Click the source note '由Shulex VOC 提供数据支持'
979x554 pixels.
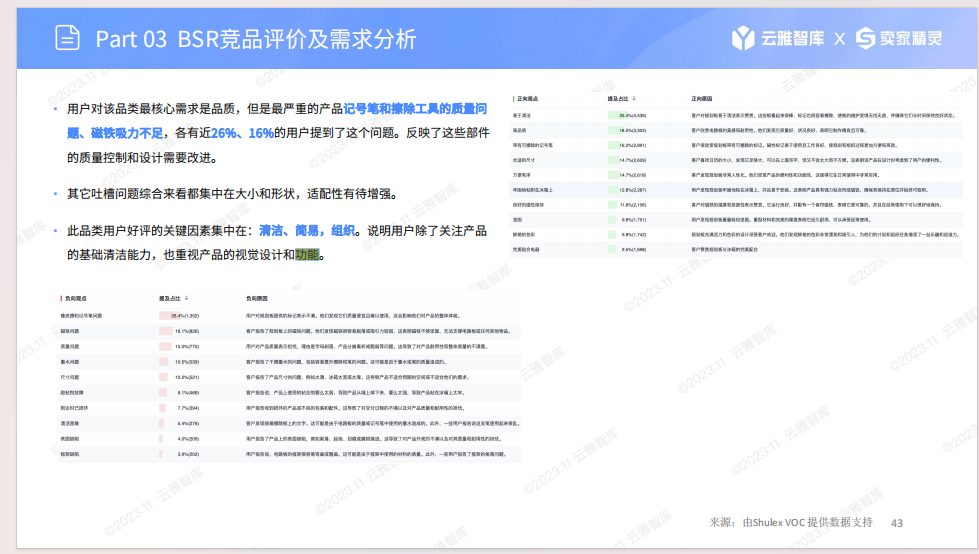807,523
